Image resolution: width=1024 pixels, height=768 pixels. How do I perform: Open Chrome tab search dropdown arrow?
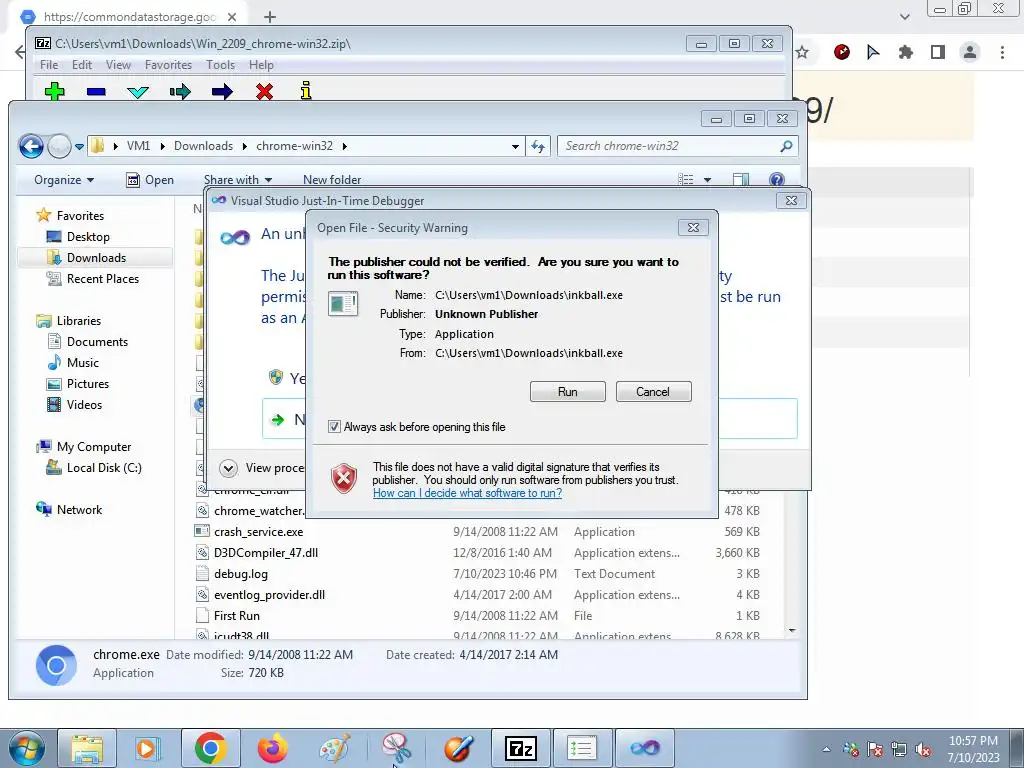(x=904, y=16)
